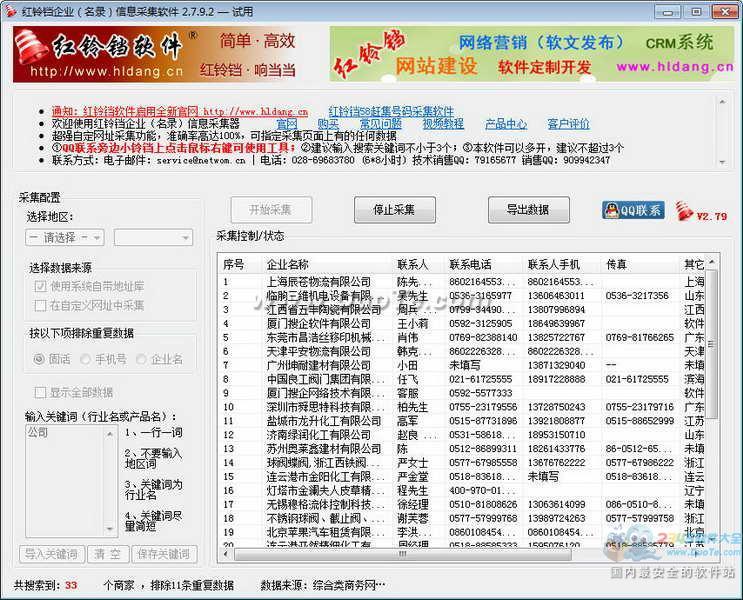Open the red 通知 new website link
This screenshot has width=743, height=600.
tap(180, 112)
